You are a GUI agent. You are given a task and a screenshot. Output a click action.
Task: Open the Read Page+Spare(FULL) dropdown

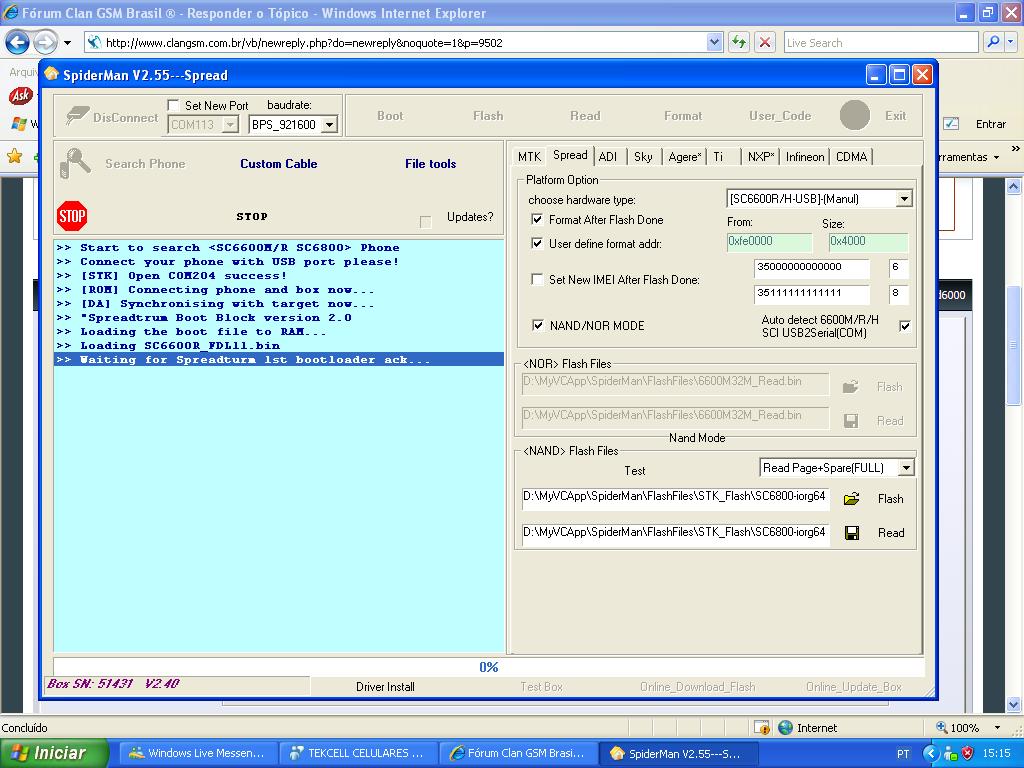click(906, 468)
